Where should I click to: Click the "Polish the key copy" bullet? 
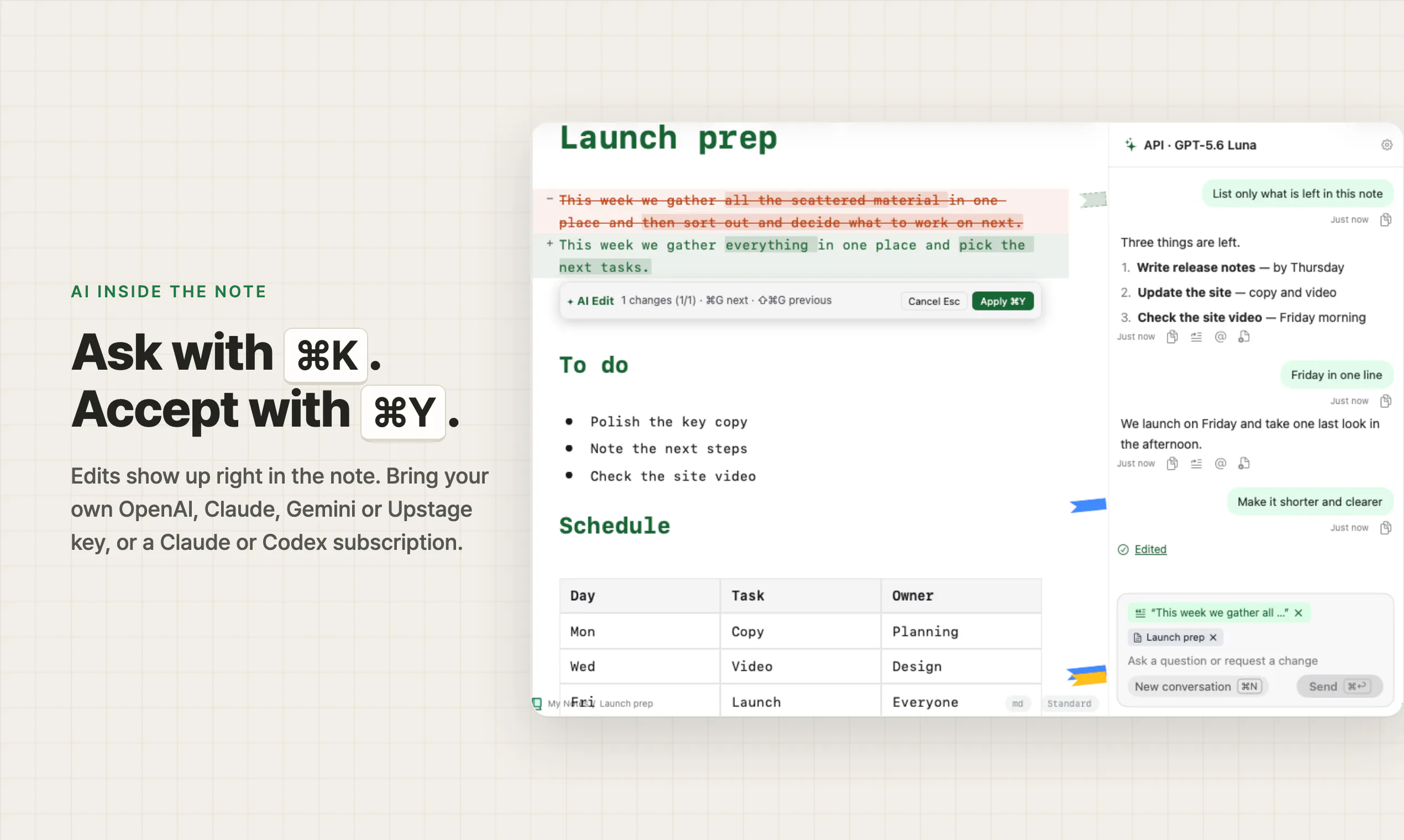[669, 422]
